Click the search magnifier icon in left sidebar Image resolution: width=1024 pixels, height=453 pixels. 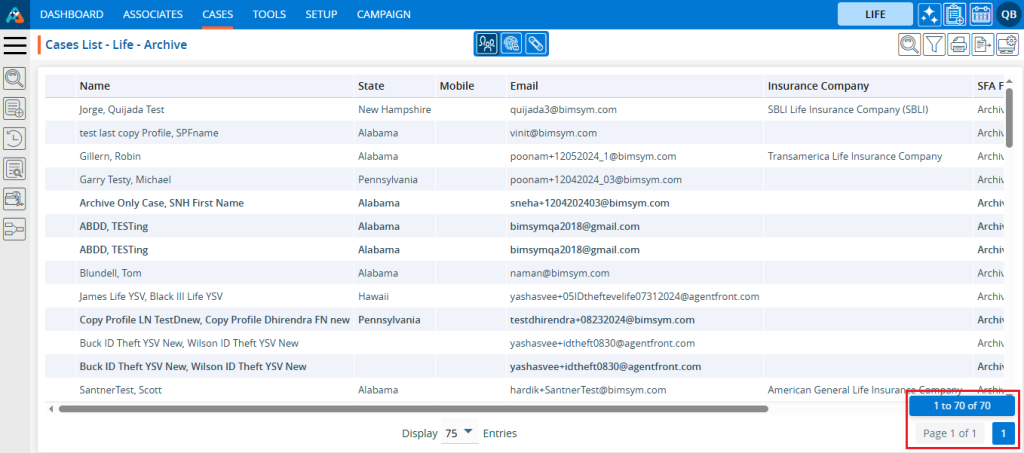tap(15, 78)
